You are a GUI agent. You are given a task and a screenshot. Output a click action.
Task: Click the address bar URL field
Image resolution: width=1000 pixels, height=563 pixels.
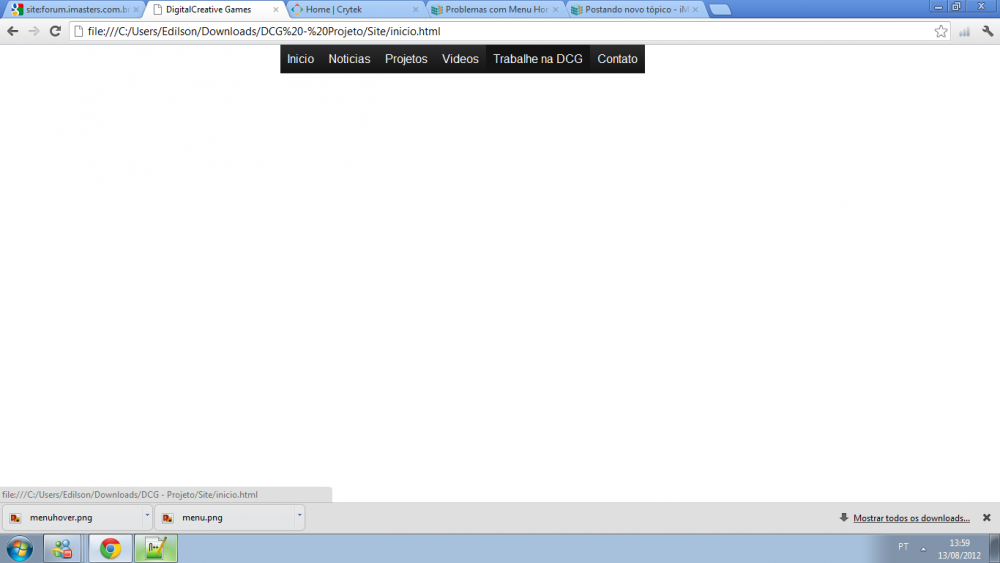500,31
